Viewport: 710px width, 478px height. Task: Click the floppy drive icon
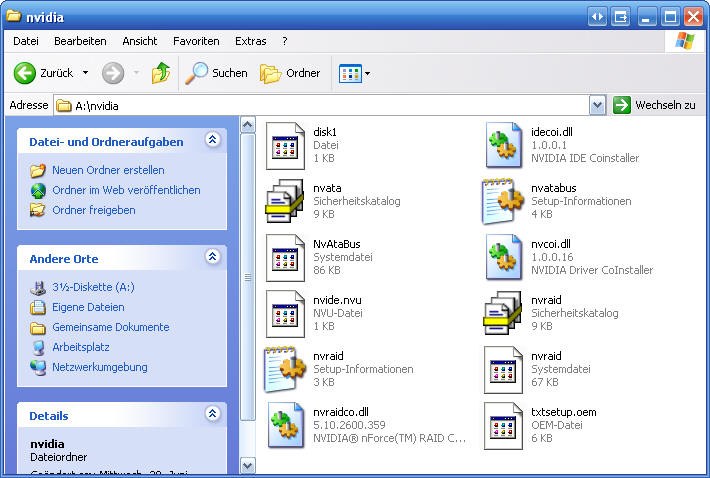[x=38, y=287]
